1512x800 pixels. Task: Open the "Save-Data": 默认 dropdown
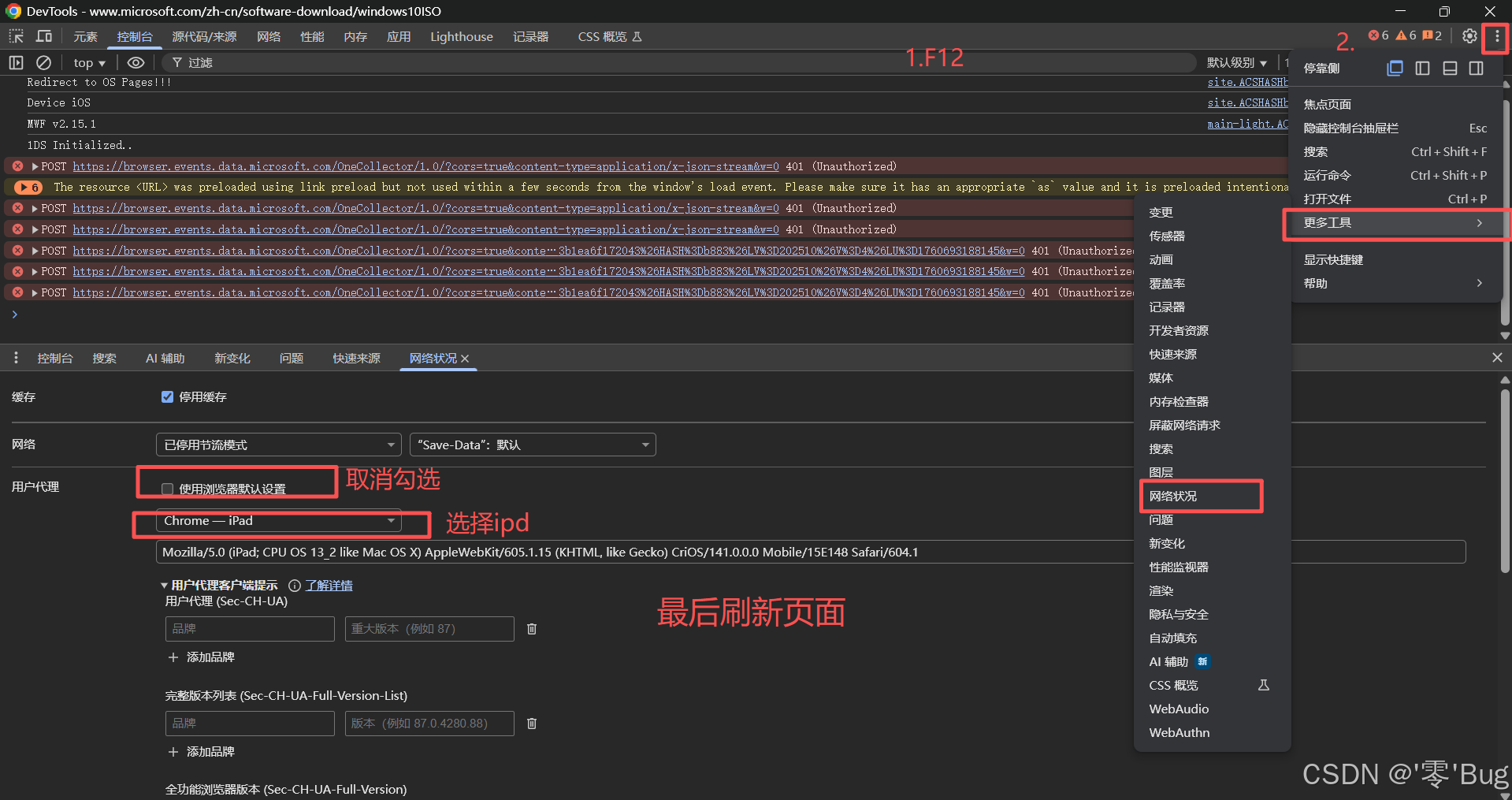tap(533, 445)
